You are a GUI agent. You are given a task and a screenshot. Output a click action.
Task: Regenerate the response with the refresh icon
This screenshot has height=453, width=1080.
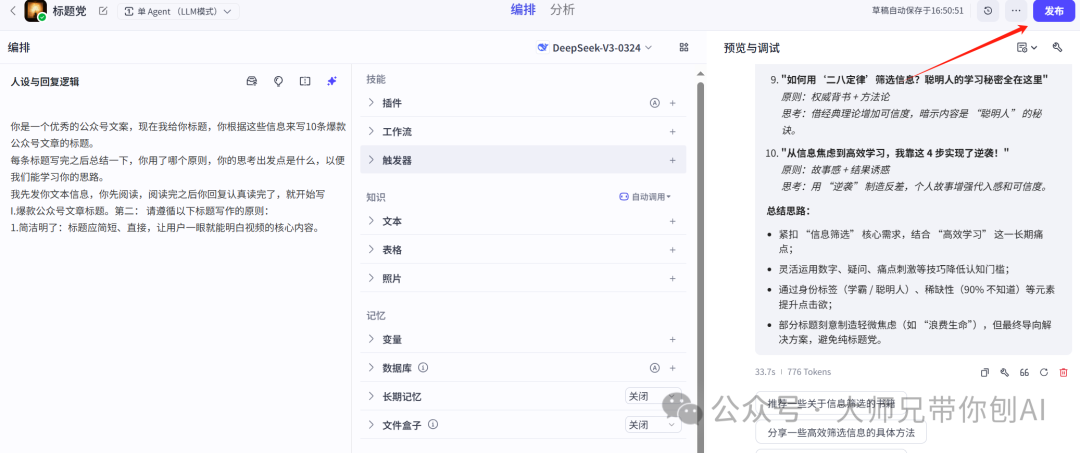point(1043,372)
